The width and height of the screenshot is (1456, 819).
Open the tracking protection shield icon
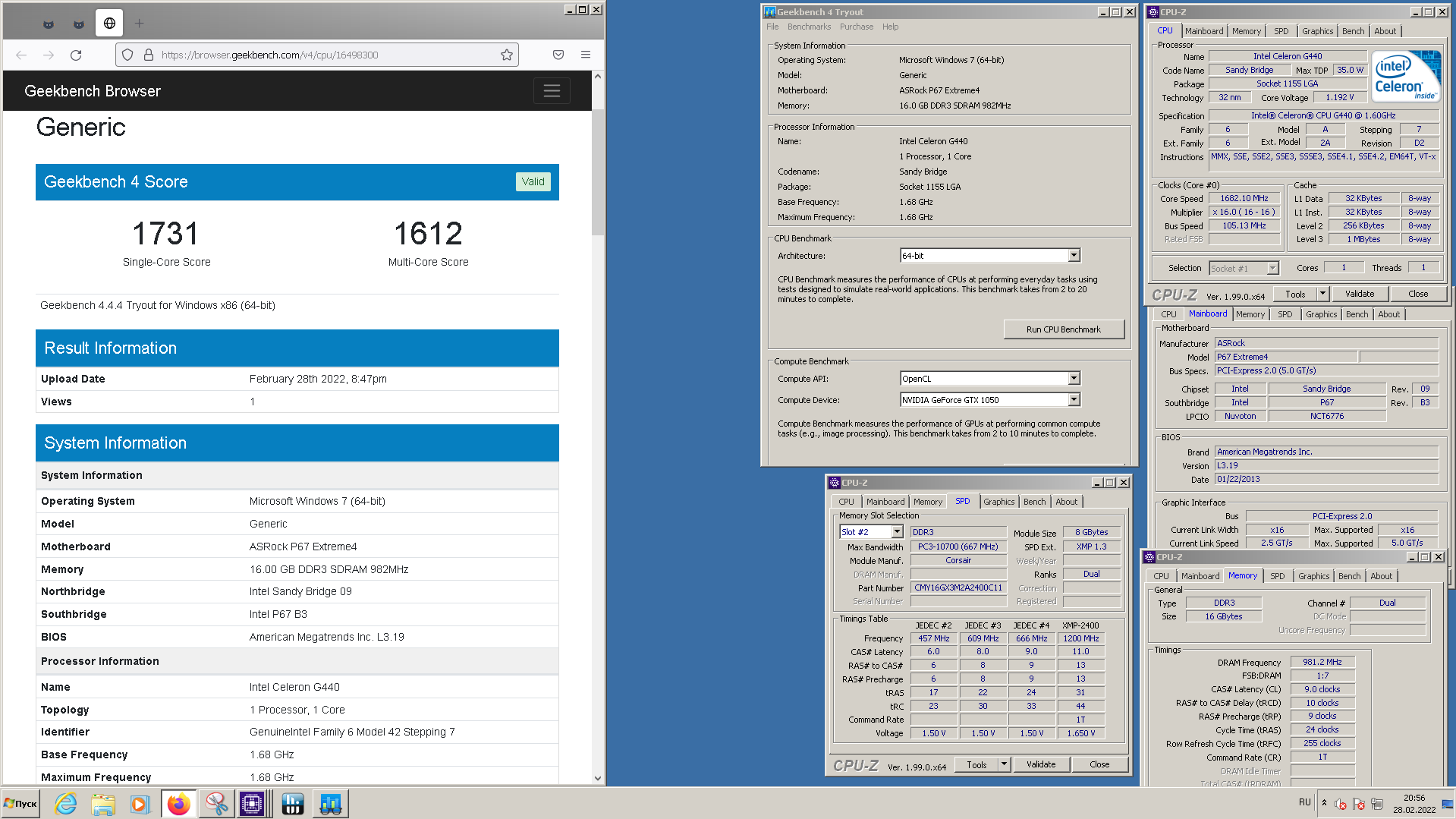(127, 55)
